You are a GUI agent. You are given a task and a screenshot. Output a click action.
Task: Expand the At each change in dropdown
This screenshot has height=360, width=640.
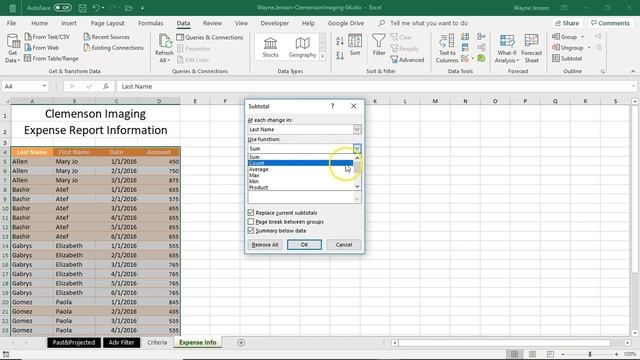pos(357,129)
